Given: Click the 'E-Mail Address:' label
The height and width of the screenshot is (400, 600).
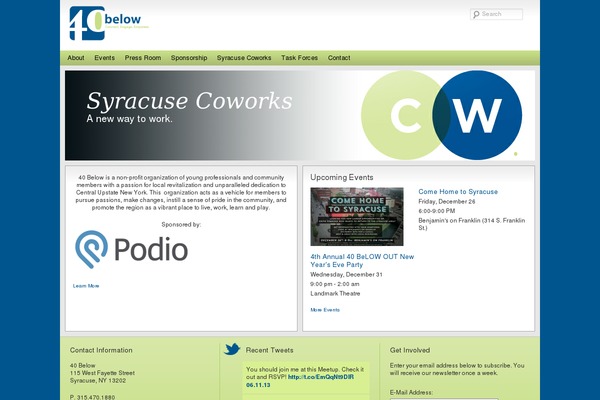Looking at the screenshot, I should (411, 392).
